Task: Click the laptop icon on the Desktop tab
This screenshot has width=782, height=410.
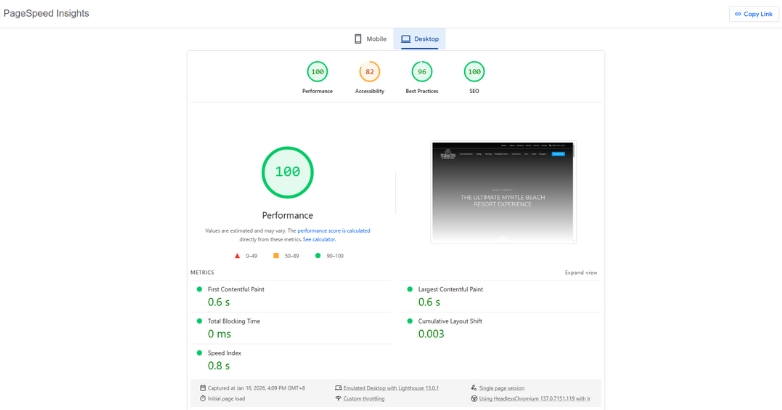Action: click(x=405, y=39)
